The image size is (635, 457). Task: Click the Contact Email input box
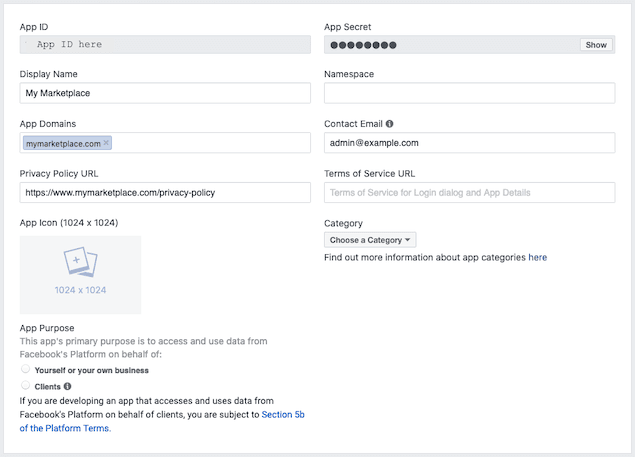pyautogui.click(x=469, y=143)
